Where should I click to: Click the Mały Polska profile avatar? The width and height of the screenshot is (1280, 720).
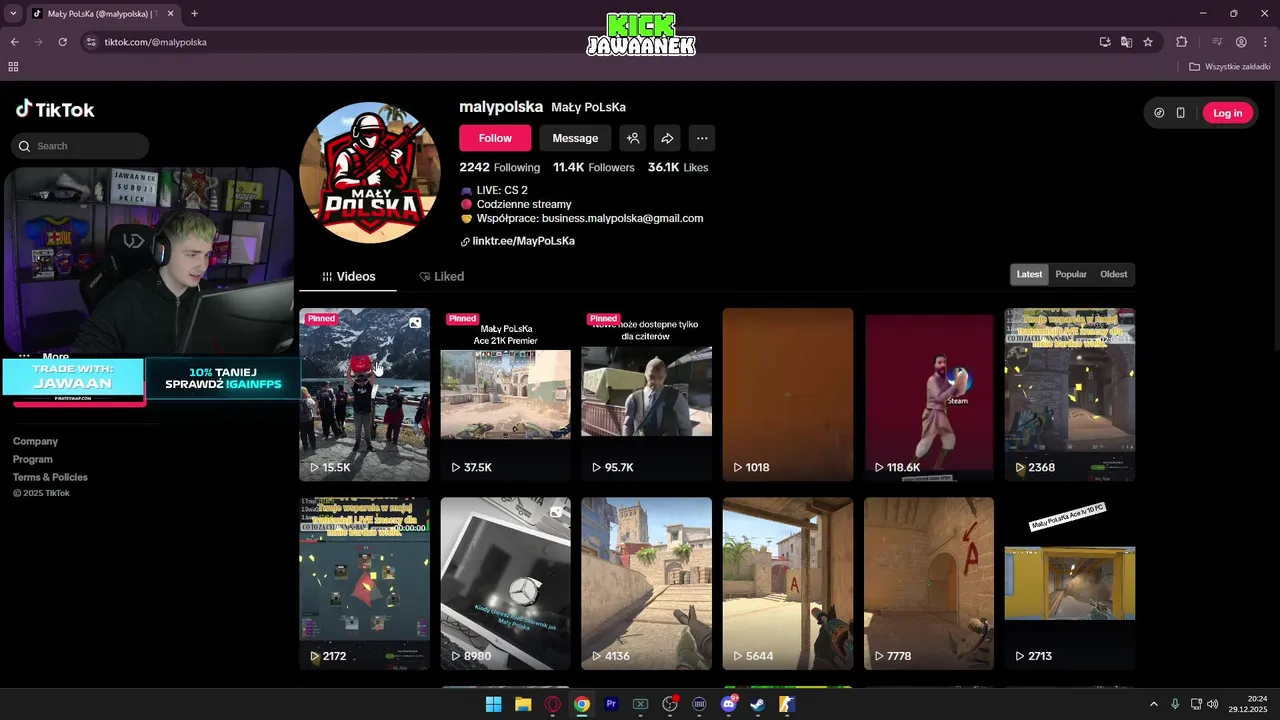pyautogui.click(x=370, y=172)
